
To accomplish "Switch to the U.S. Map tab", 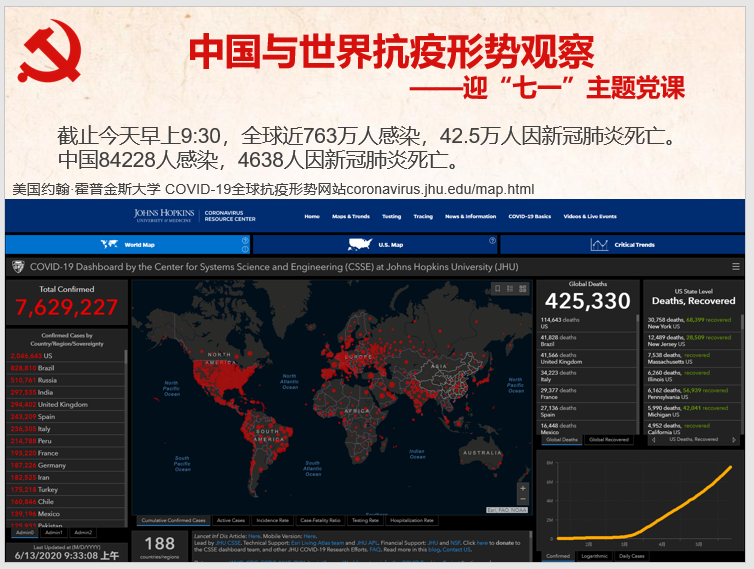I will (x=374, y=245).
